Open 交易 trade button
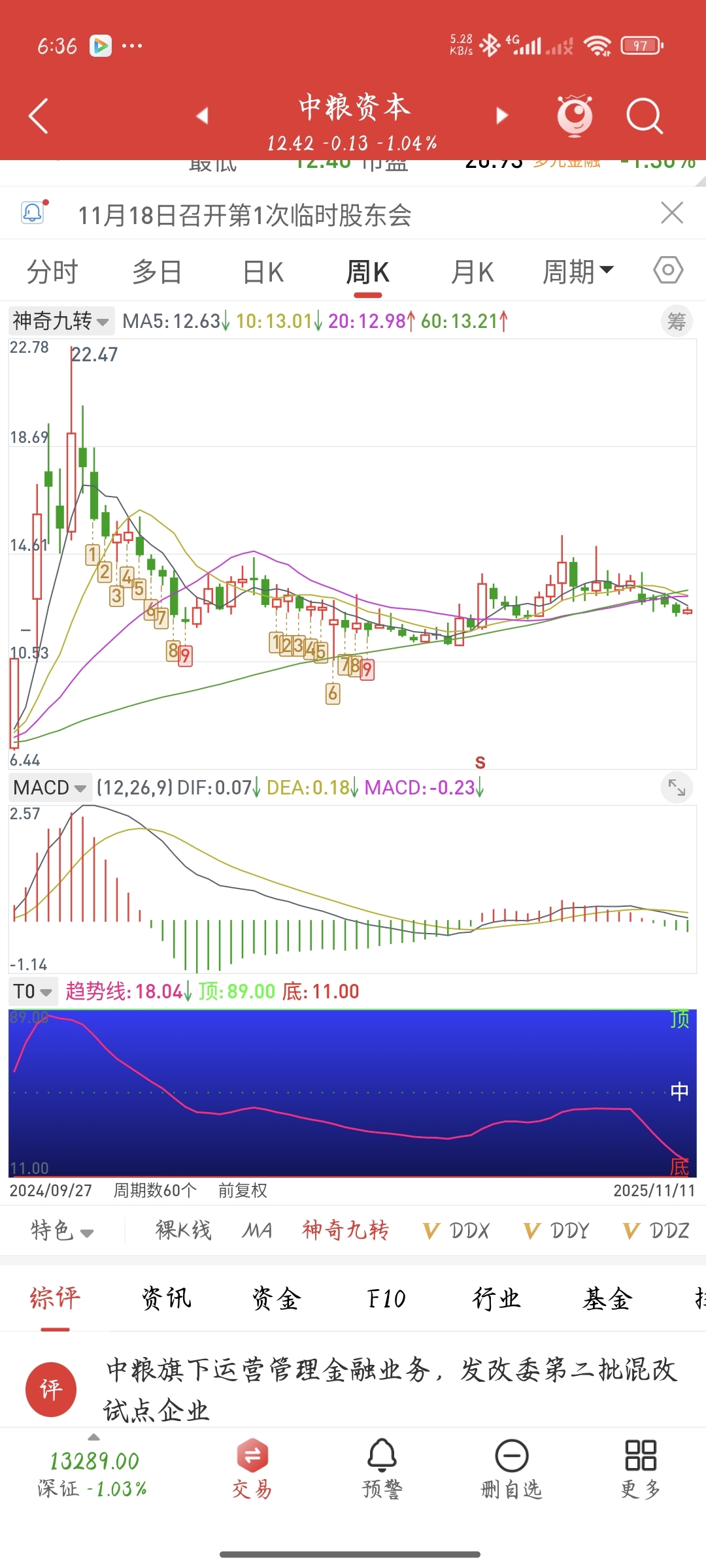 pos(252,1468)
